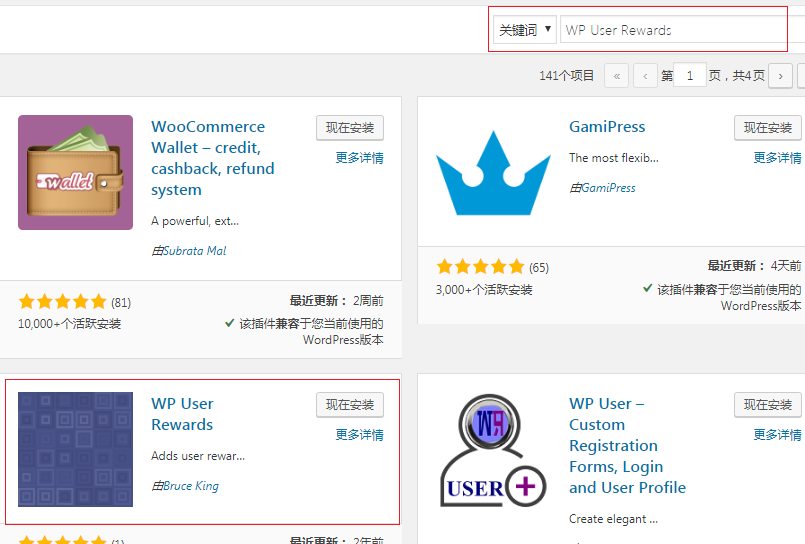Click the WooCommerce Wallet plugin icon
This screenshot has height=544, width=805.
point(75,172)
